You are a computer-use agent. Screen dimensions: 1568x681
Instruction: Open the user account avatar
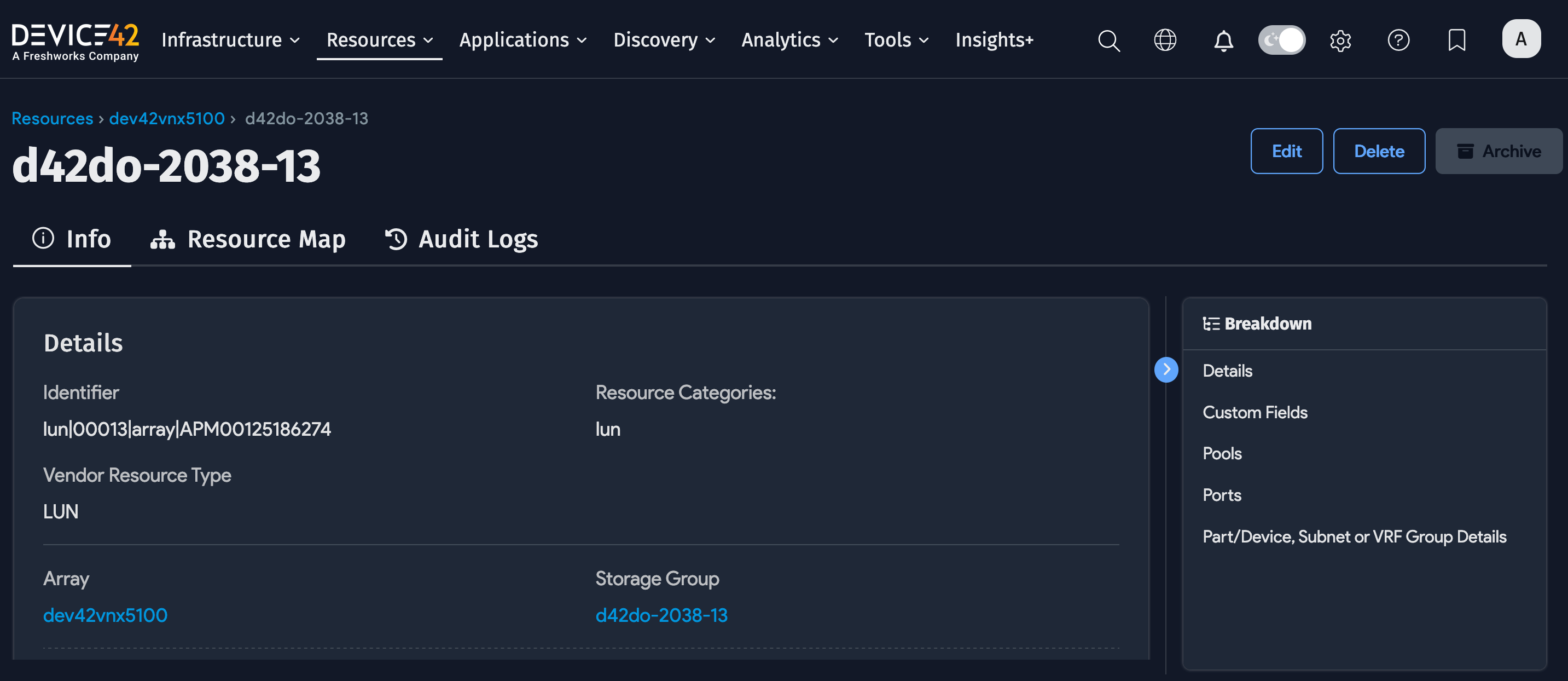tap(1521, 38)
